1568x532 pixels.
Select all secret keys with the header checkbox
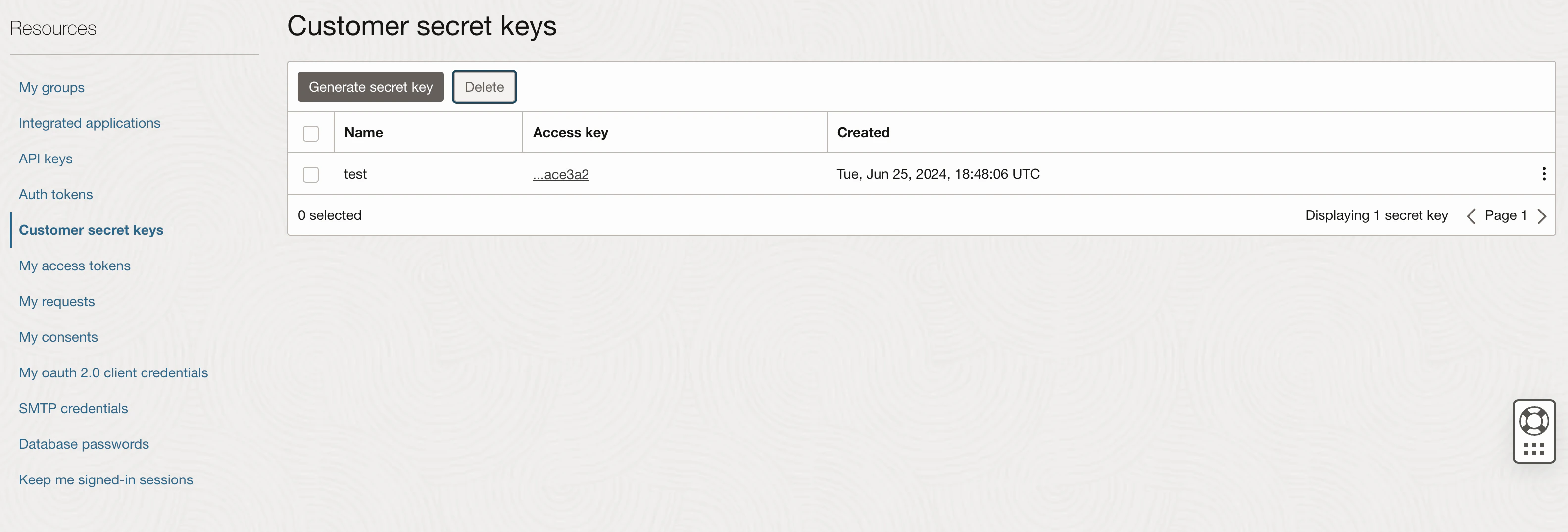coord(311,133)
